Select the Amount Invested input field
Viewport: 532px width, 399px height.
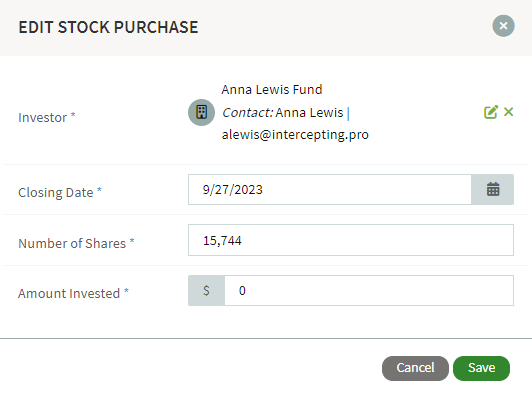[x=369, y=290]
